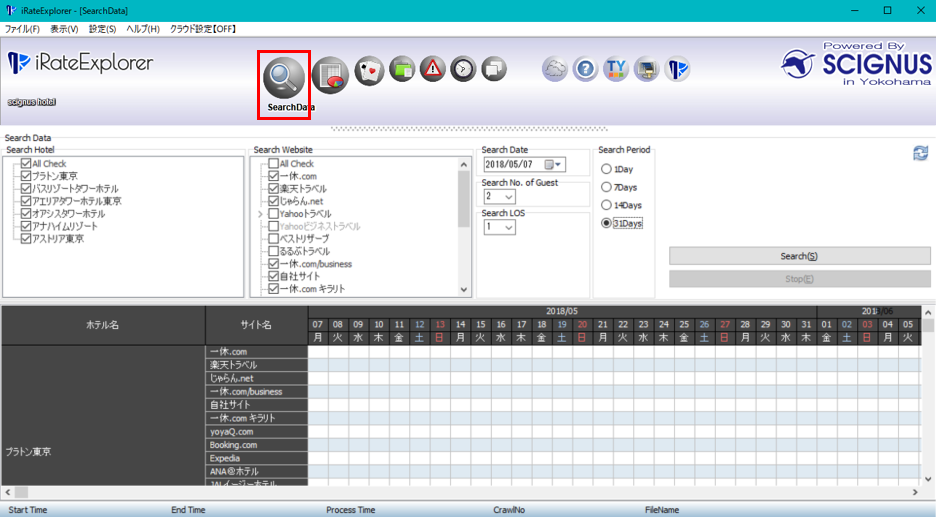Open the 設定(S) menu

102,29
